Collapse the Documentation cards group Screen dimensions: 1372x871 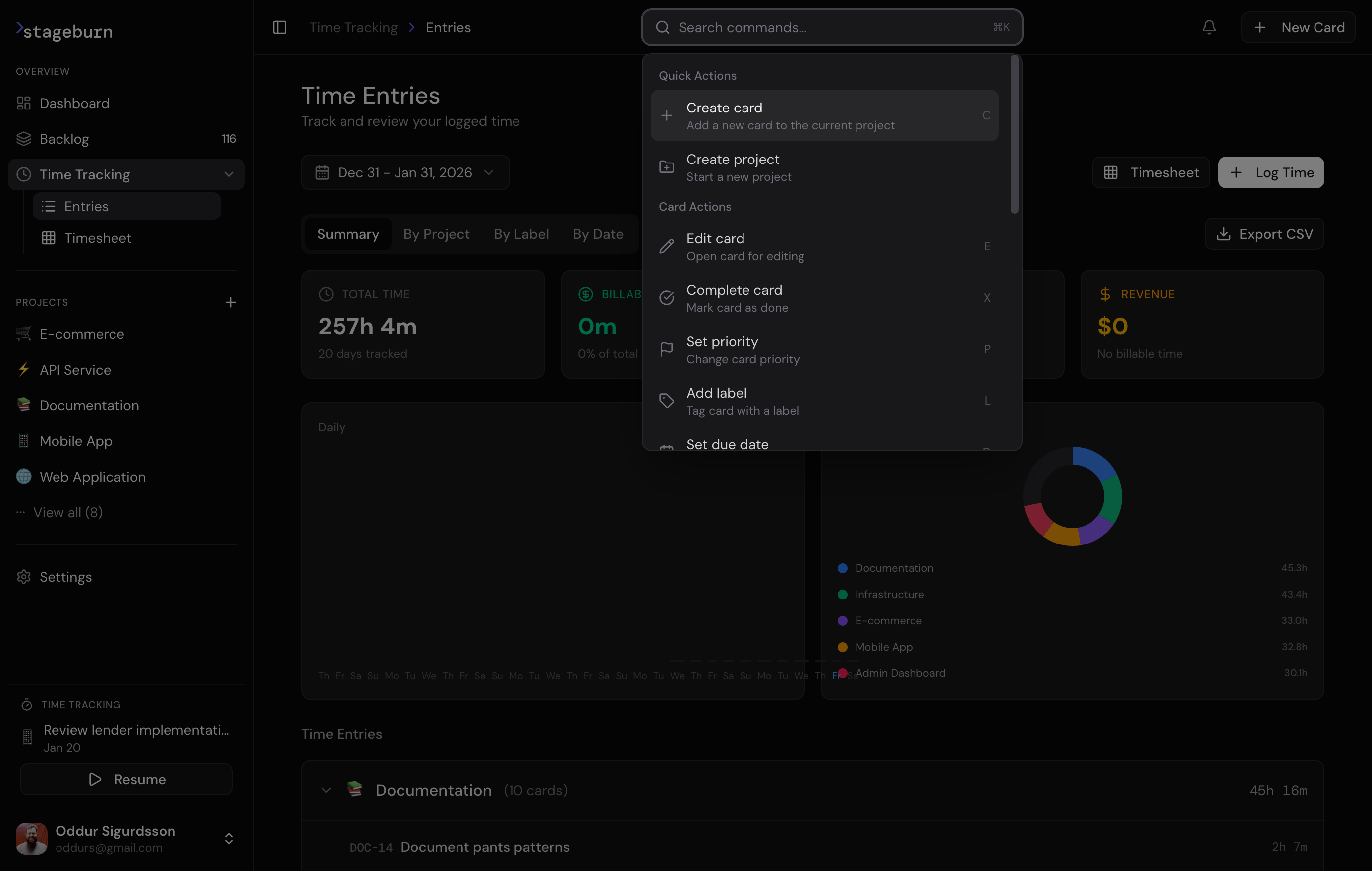(x=327, y=790)
